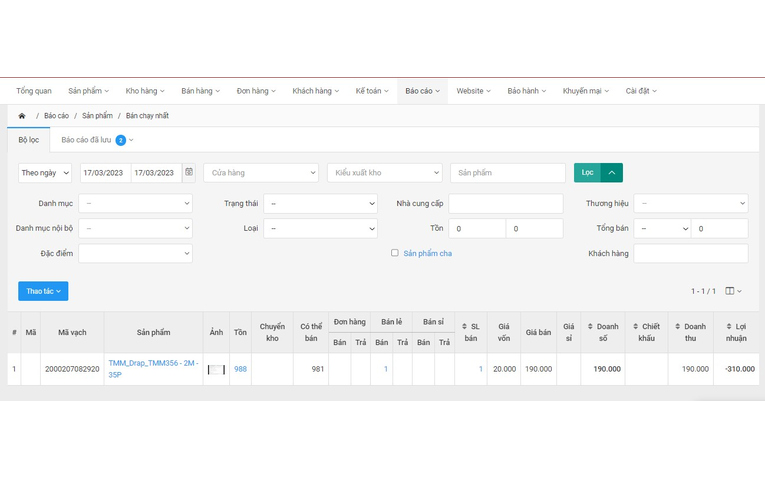
Task: Focus the Tổng bán value field
Action: pyautogui.click(x=720, y=228)
